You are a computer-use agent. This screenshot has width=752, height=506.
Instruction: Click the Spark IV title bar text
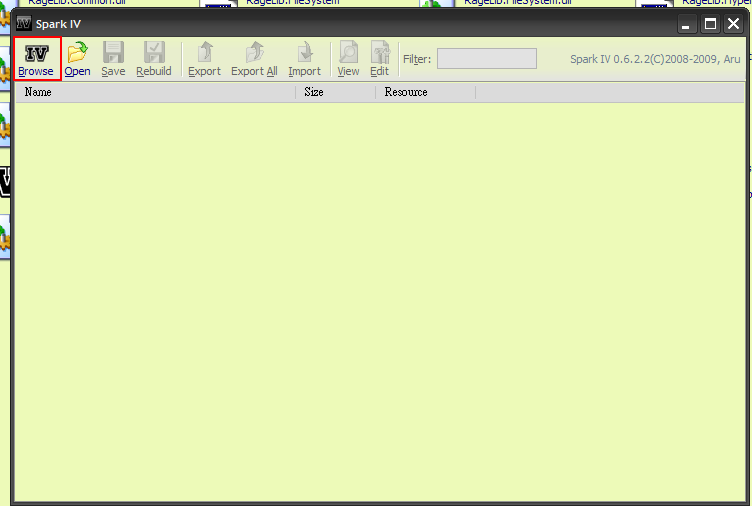tap(59, 24)
